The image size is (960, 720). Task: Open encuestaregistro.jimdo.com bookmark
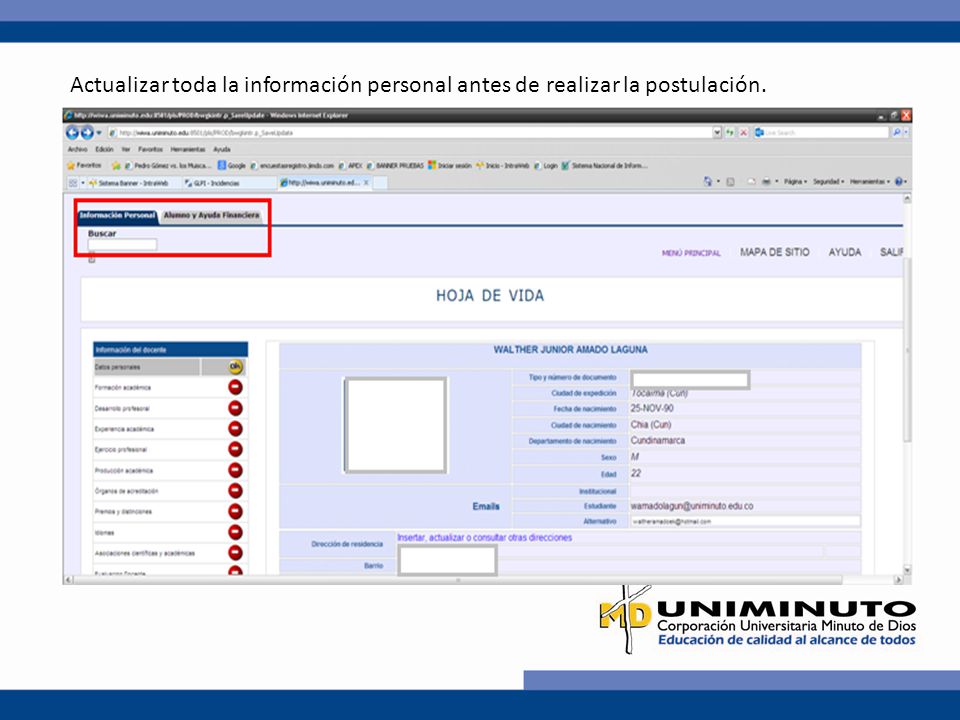292,166
